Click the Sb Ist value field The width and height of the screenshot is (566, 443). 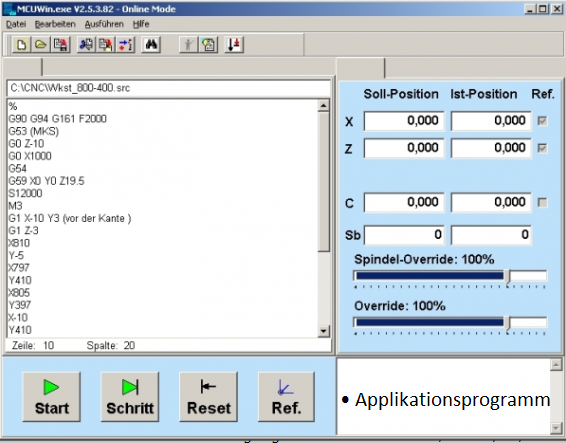491,235
